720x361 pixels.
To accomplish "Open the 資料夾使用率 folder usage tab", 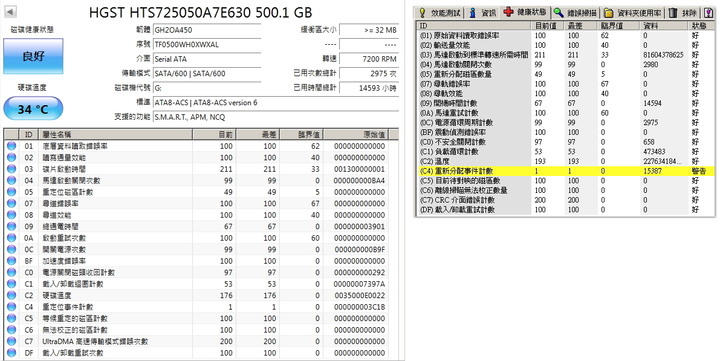I will coord(633,13).
